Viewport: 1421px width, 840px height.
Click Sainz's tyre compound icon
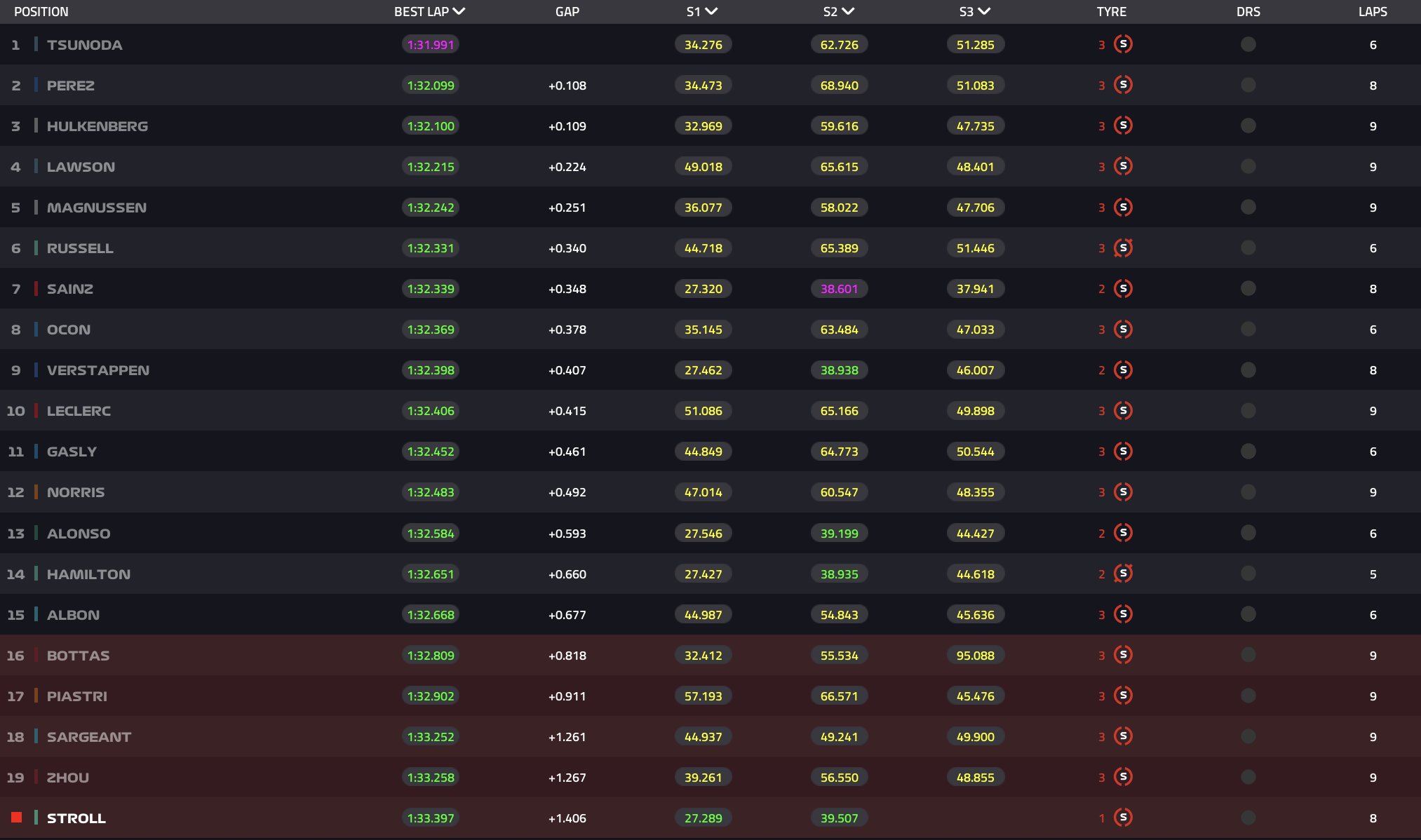(x=1123, y=289)
